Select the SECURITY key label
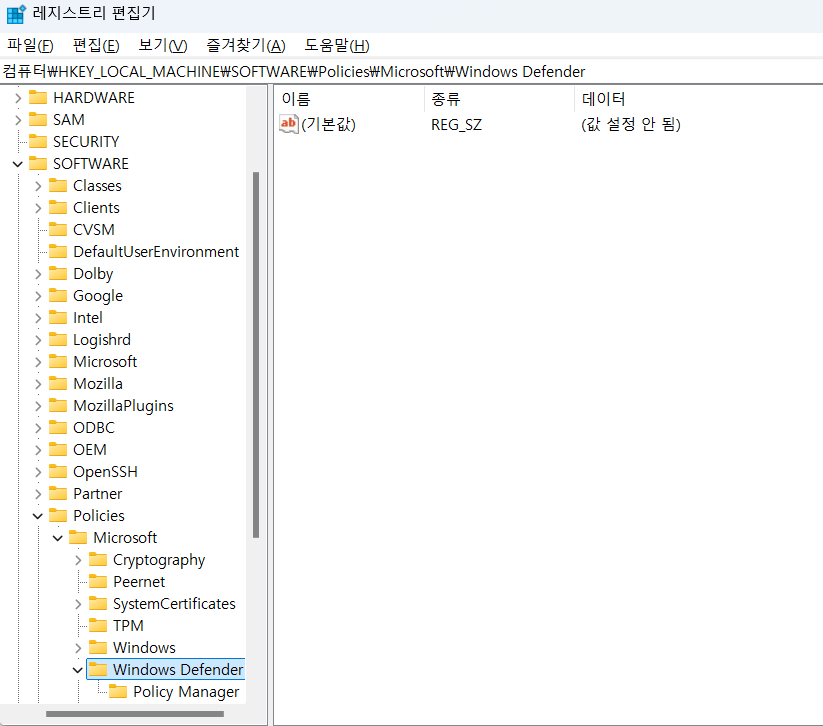Screen dimensions: 823x726 coord(86,142)
